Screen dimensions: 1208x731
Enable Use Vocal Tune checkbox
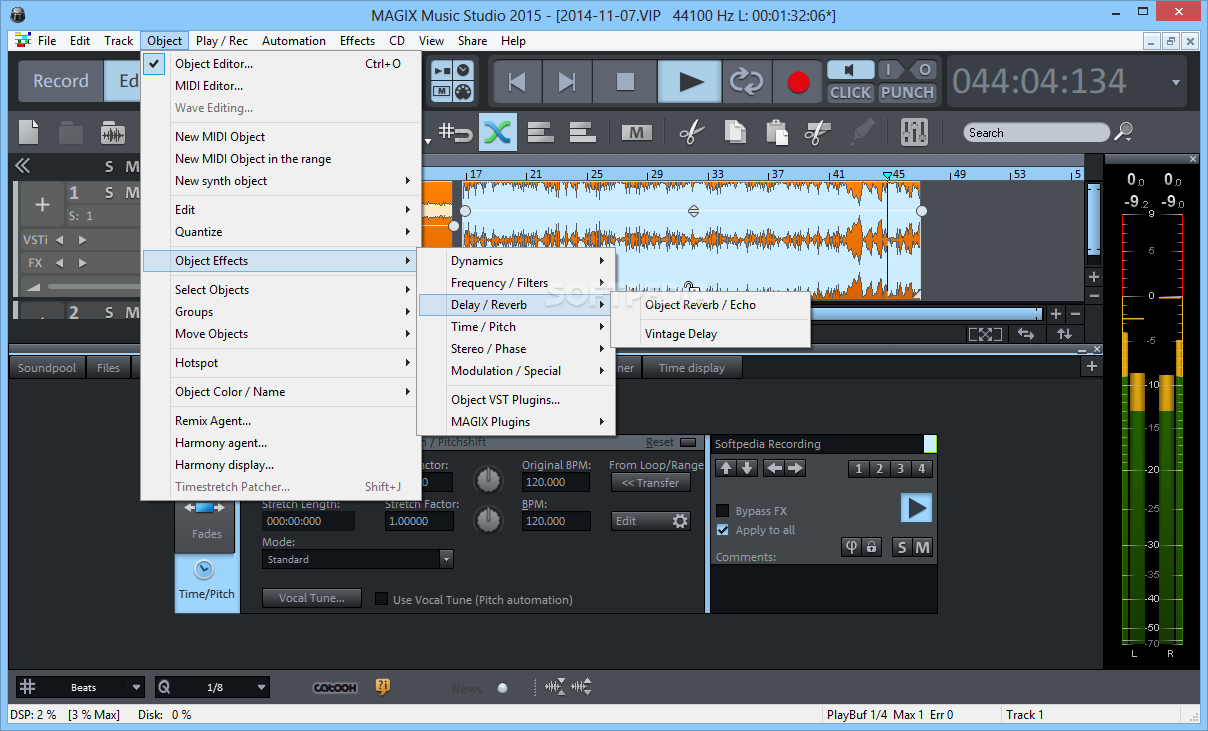[x=381, y=600]
